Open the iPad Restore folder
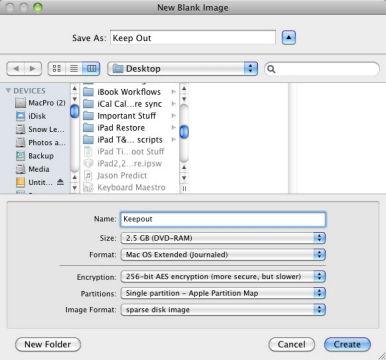Viewport: 386px width, 360px height. [x=129, y=128]
